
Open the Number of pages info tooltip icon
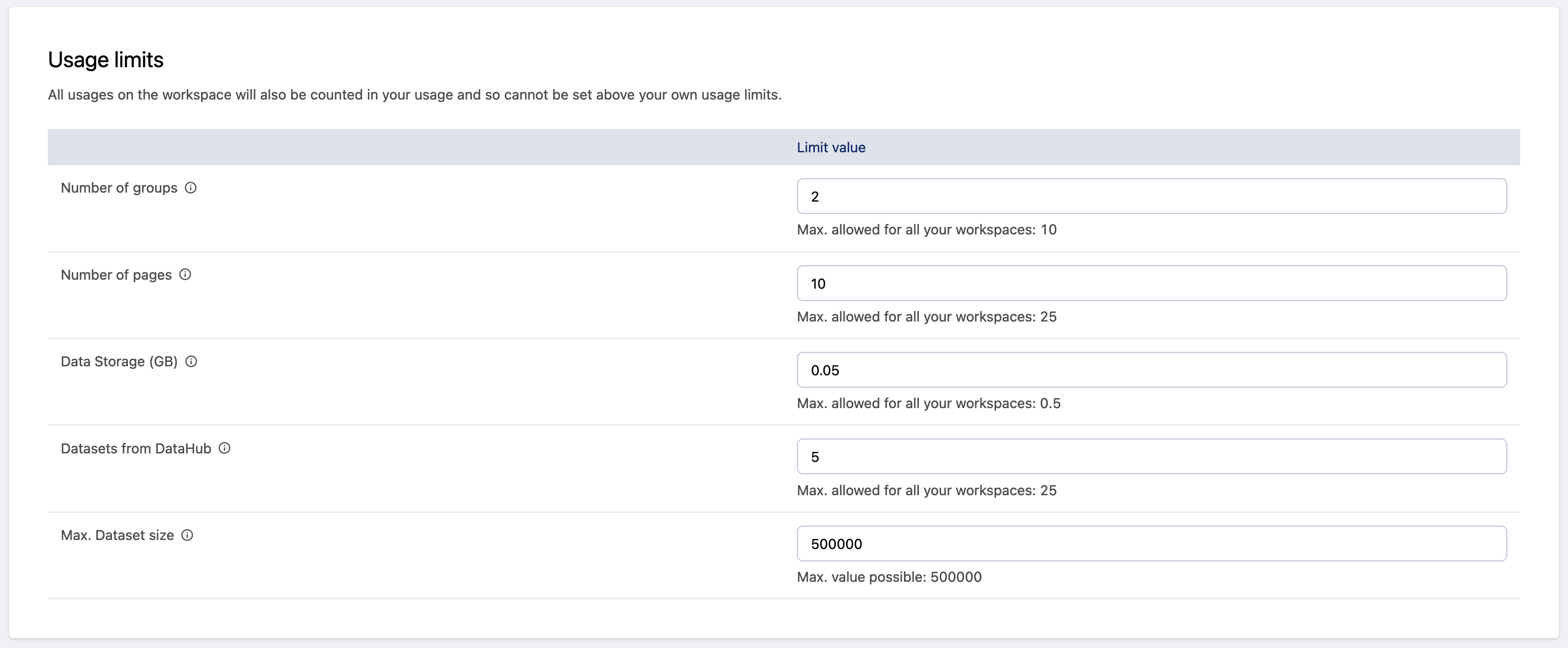tap(185, 274)
